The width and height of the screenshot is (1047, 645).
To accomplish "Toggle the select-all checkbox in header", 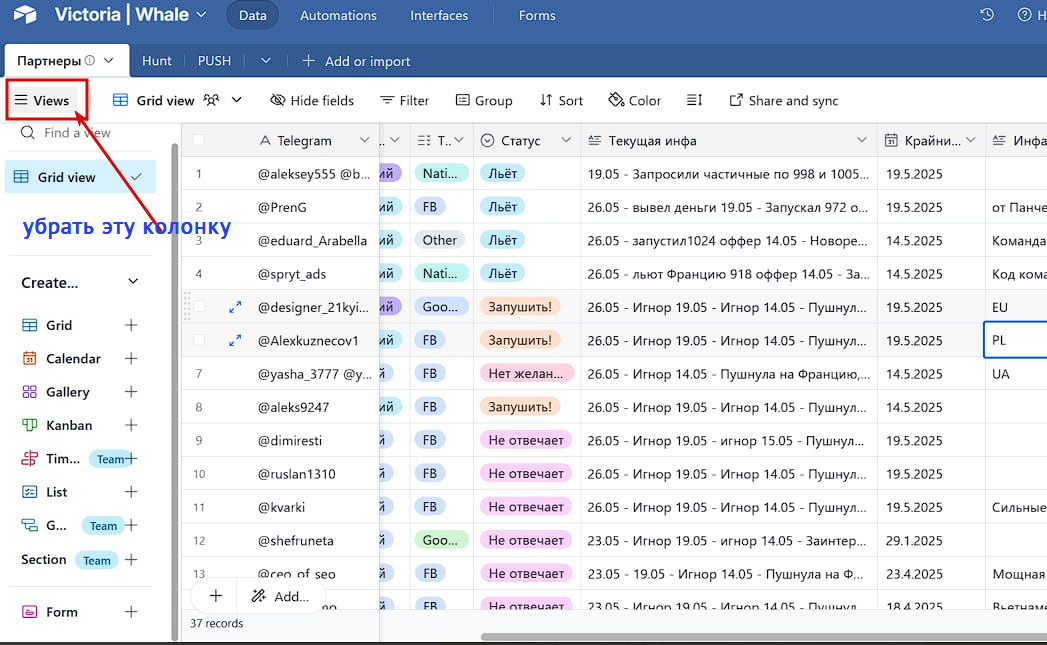I will [199, 140].
